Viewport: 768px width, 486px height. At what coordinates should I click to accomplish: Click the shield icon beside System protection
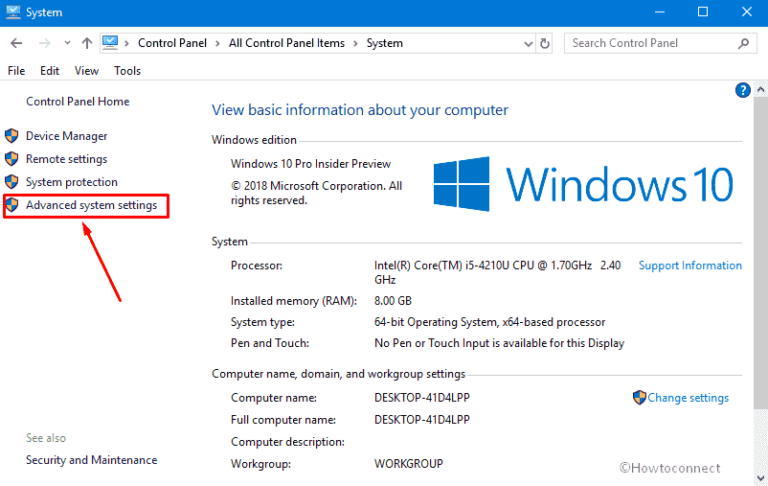coord(12,182)
